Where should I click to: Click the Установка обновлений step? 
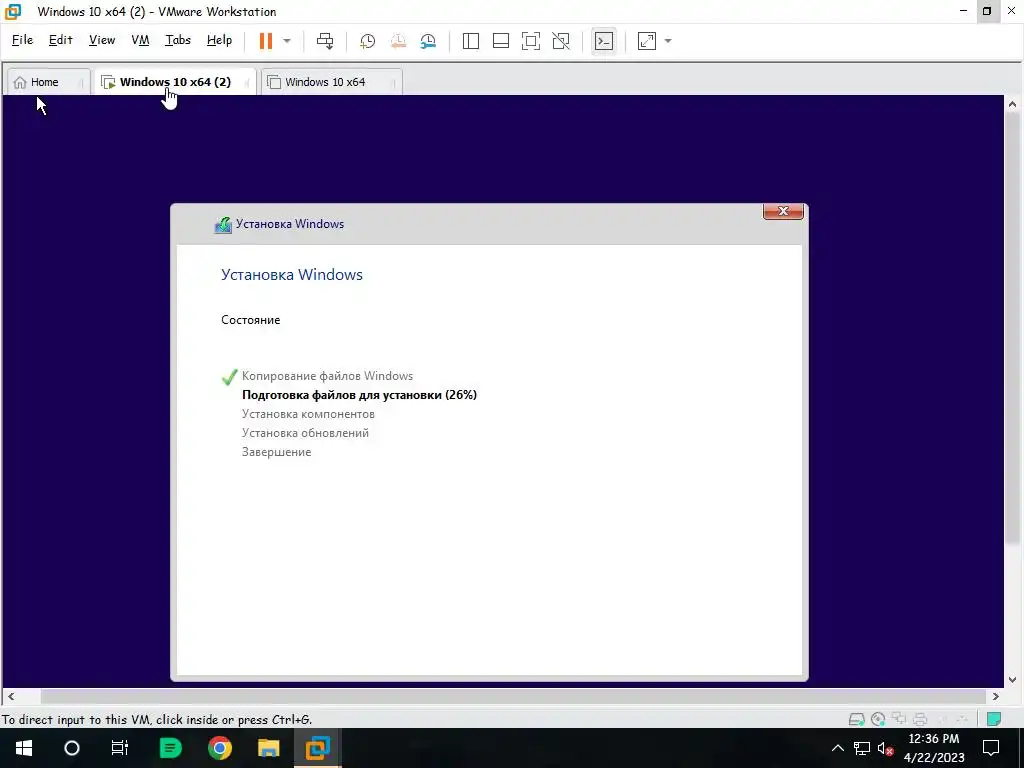click(x=305, y=432)
